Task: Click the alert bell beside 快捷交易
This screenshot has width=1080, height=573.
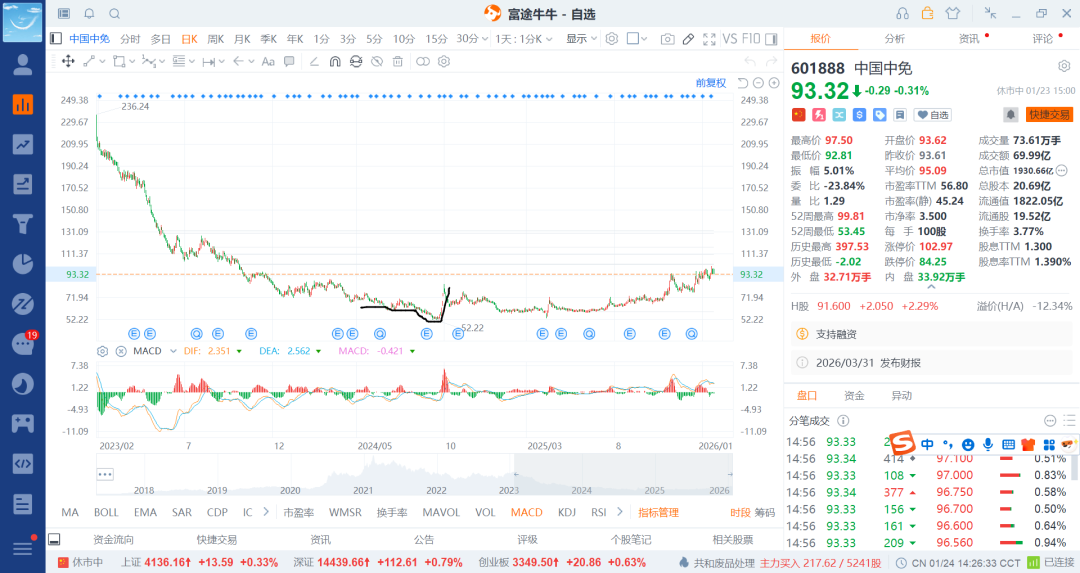Action: (1010, 114)
